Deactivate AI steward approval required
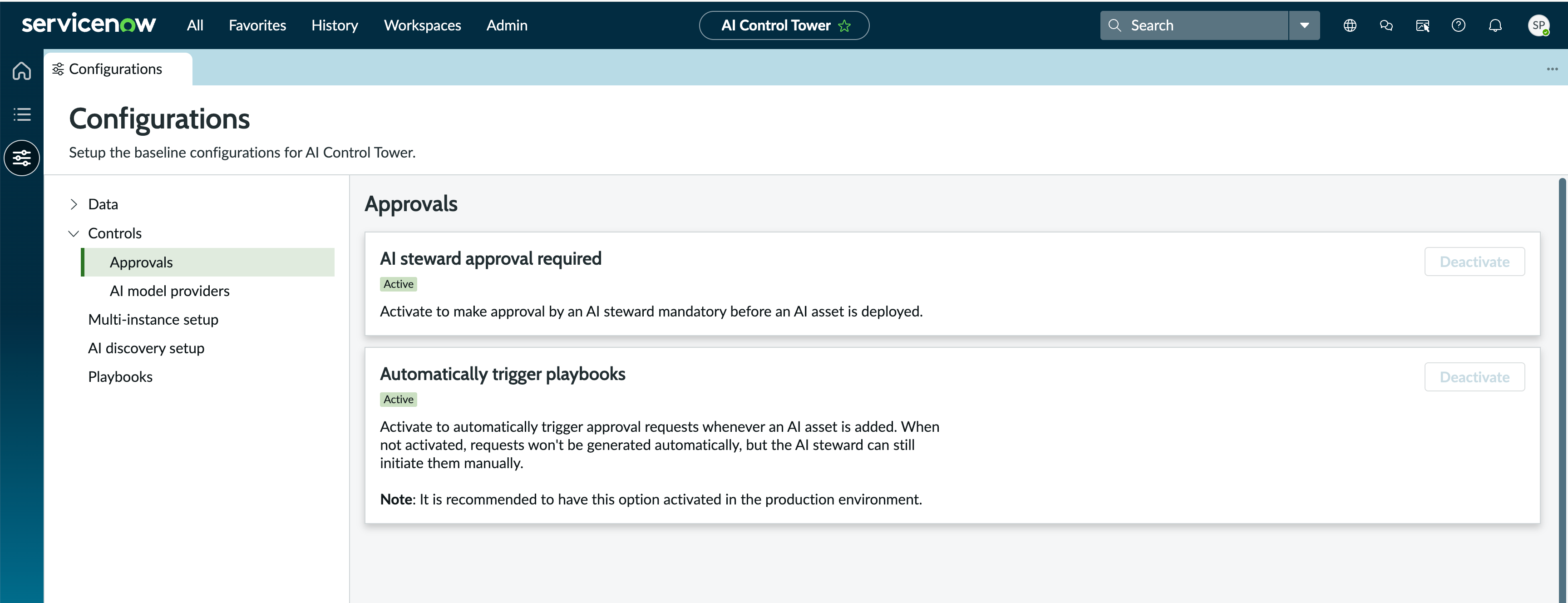The width and height of the screenshot is (1568, 603). 1474,261
